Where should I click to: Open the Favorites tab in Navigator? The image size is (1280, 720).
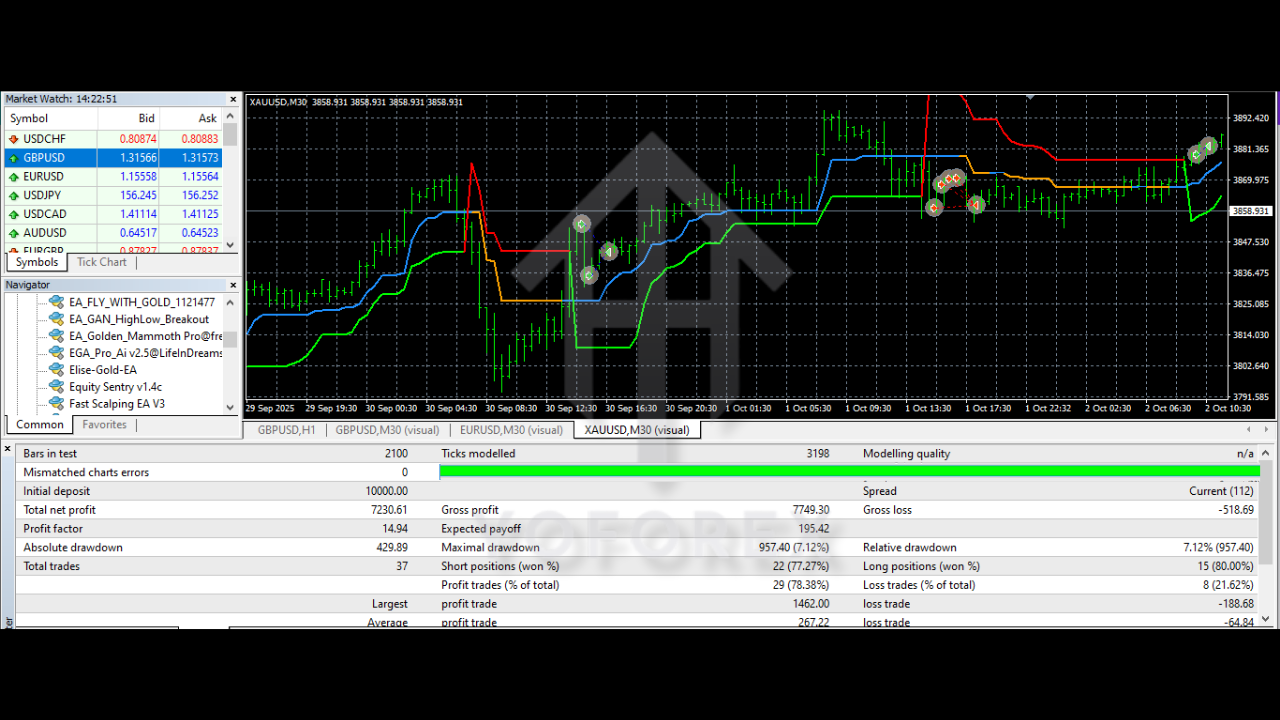tap(104, 425)
